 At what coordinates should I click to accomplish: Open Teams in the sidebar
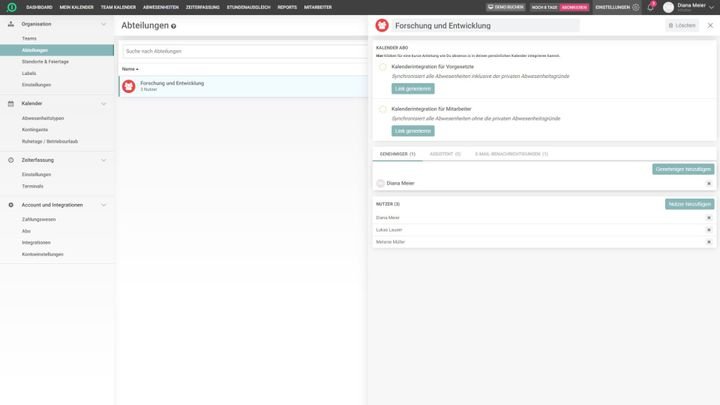(x=29, y=39)
